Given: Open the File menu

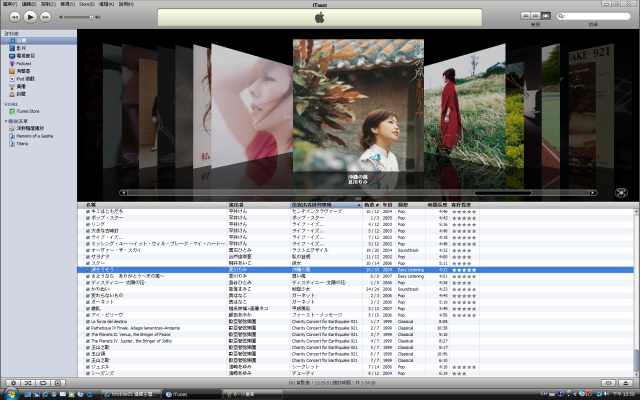Looking at the screenshot, I should 9,4.
